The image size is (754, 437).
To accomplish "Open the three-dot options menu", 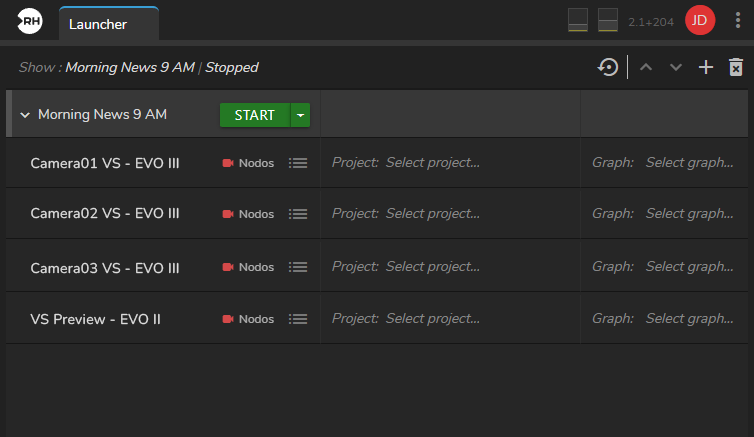I will coord(738,21).
